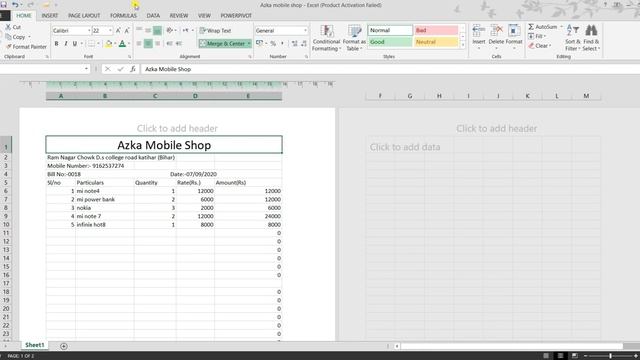Decrease font size with the shrink-font icon
This screenshot has width=640, height=360.
pyautogui.click(x=127, y=31)
